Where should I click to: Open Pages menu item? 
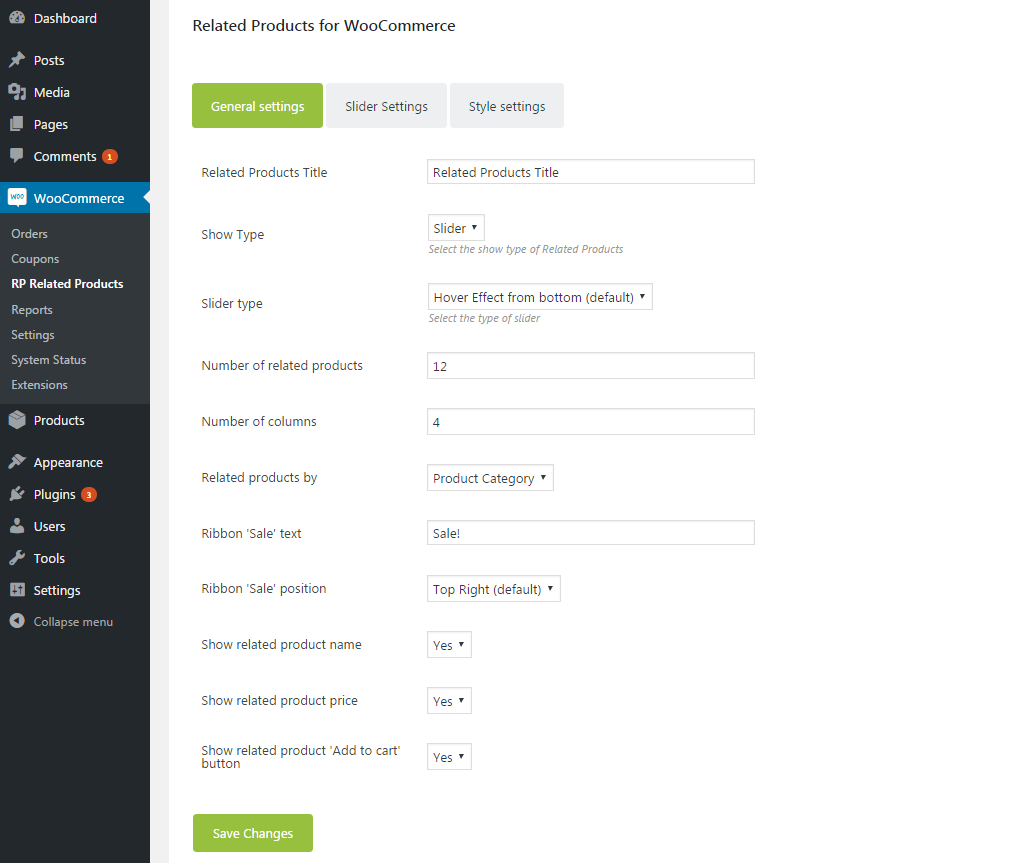[75, 124]
